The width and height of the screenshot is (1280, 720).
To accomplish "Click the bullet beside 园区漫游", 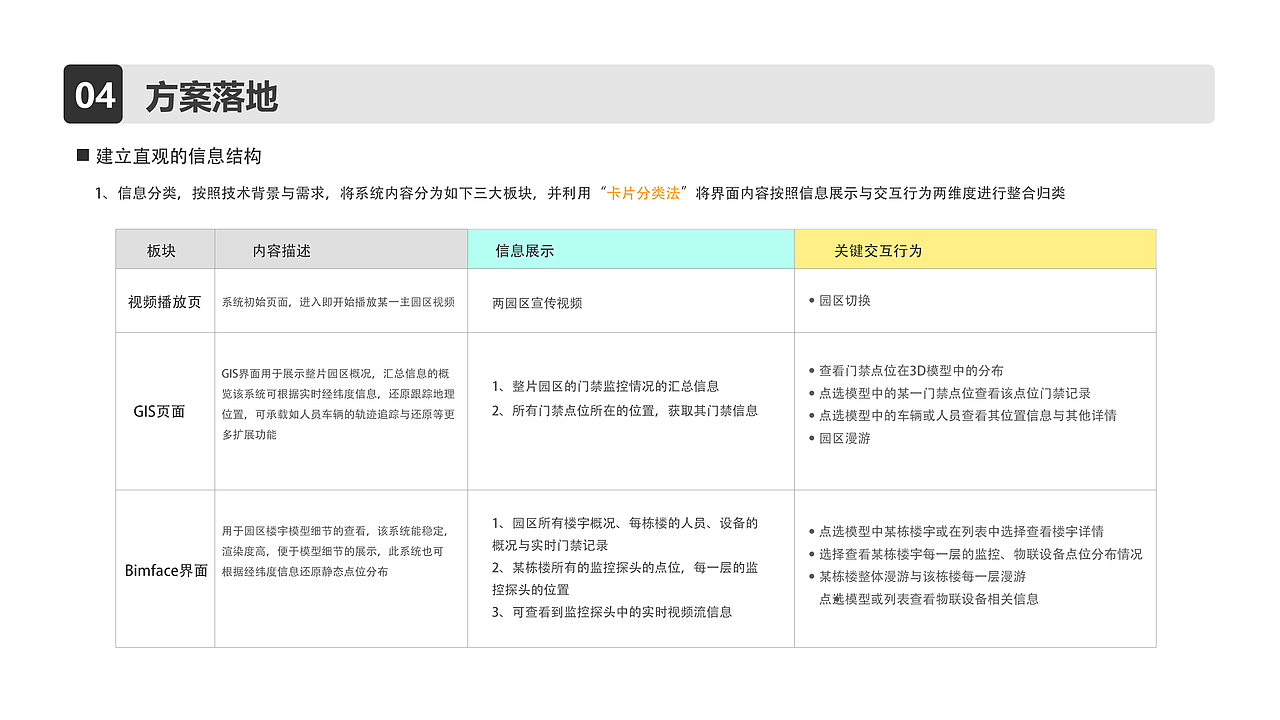I will (x=813, y=436).
